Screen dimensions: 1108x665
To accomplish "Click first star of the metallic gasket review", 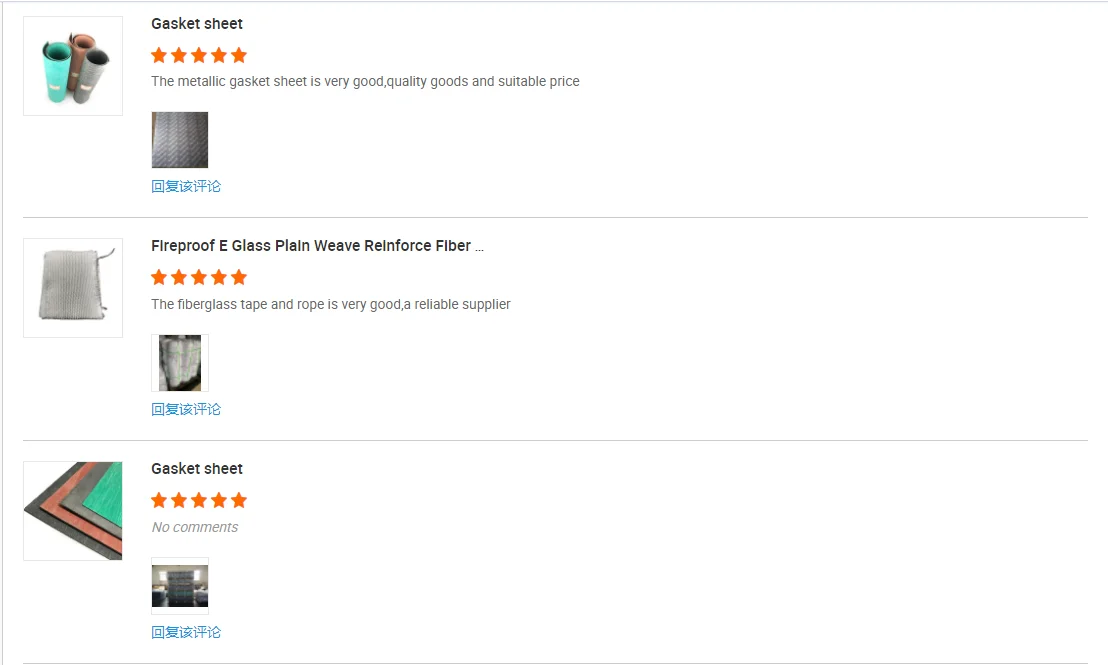I will coord(159,55).
